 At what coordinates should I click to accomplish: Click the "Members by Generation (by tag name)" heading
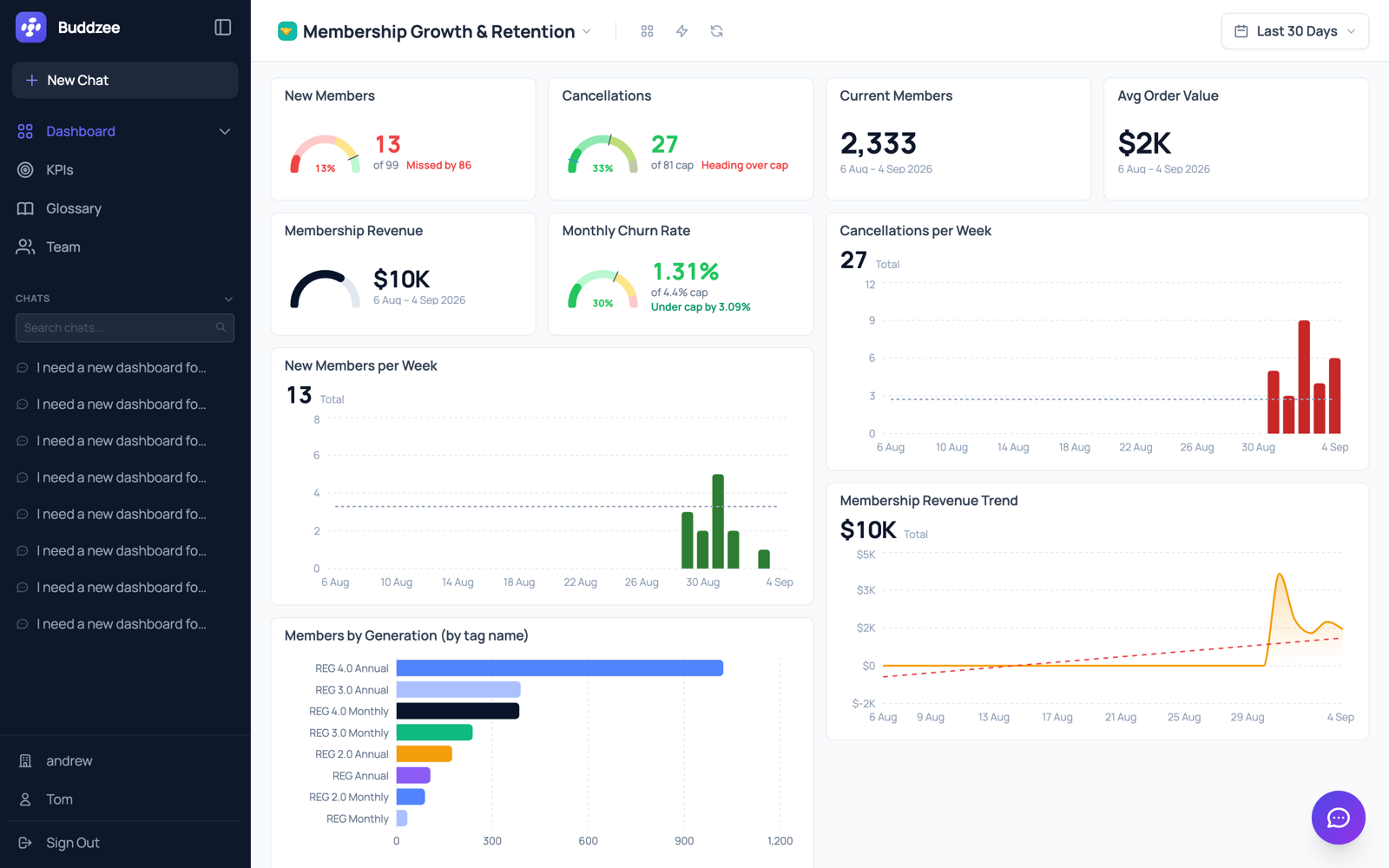pyautogui.click(x=406, y=636)
